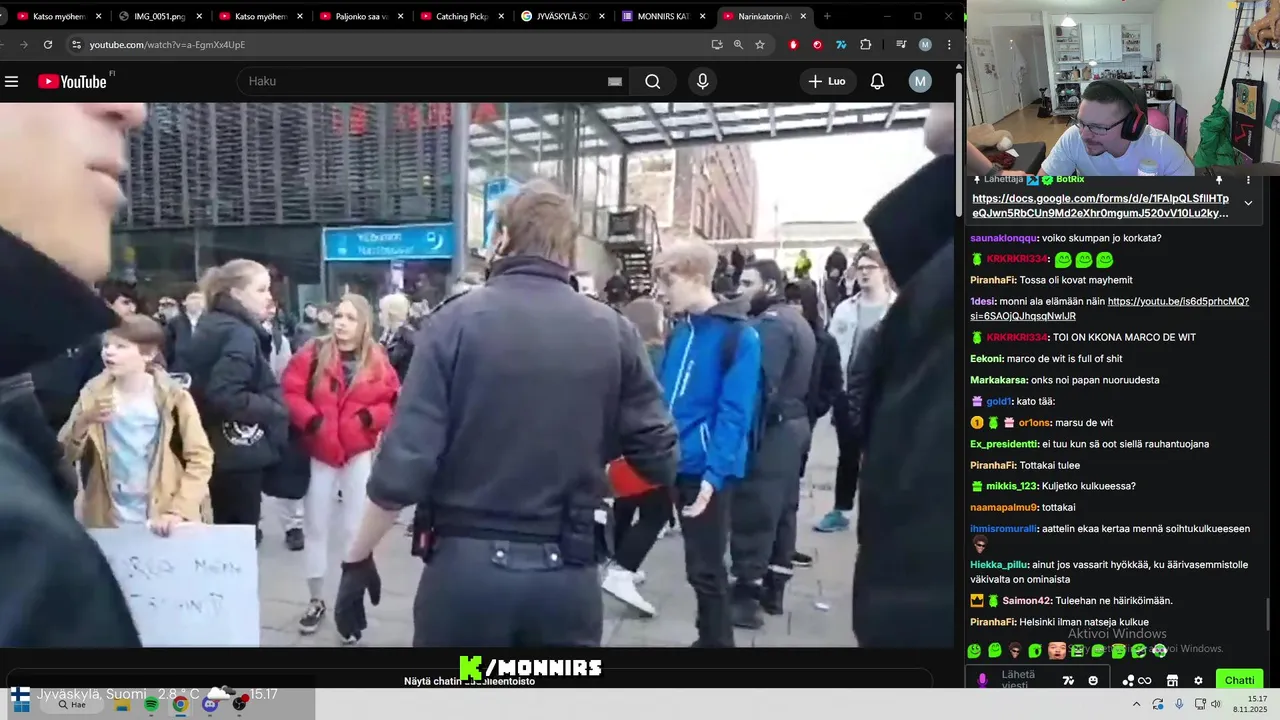Switch to IMG_0051.png tab
1280x720 pixels.
point(160,16)
